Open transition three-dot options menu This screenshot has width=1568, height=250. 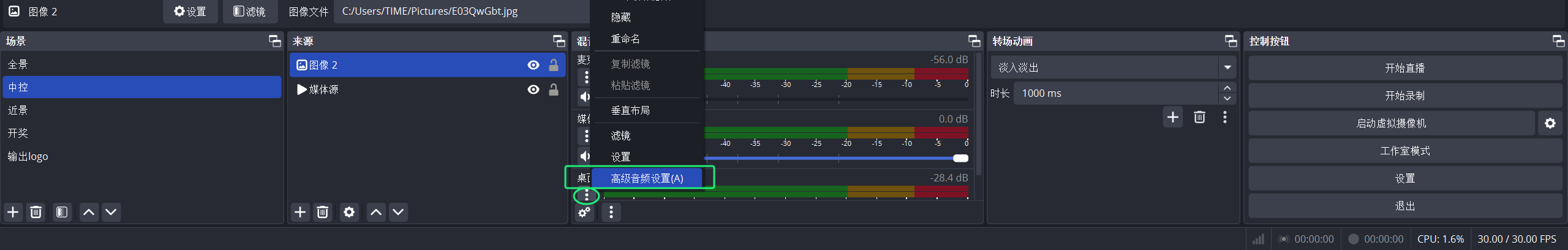(x=1225, y=117)
